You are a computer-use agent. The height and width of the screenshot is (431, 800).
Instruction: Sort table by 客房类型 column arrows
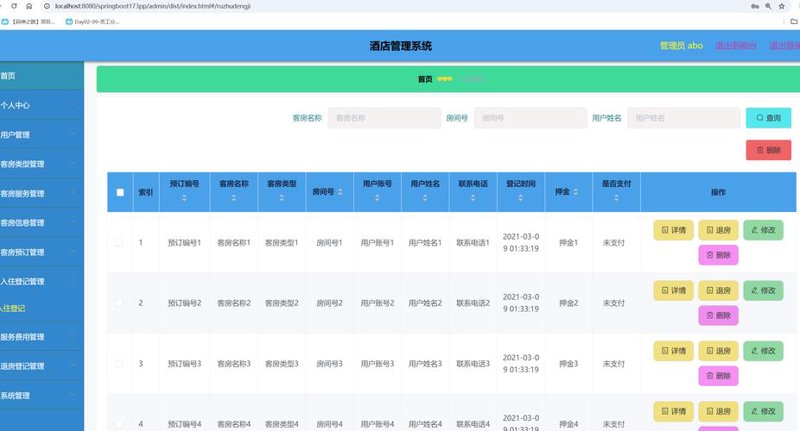click(282, 198)
